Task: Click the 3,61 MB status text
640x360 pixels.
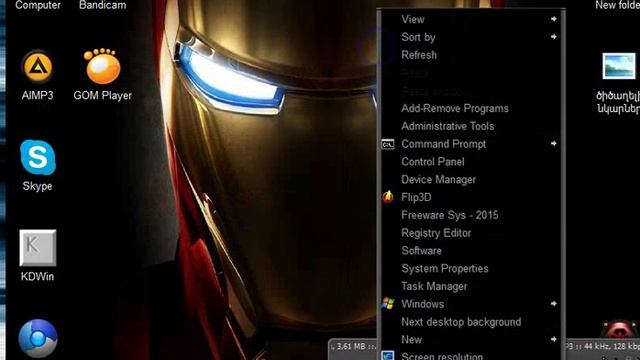Action: 351,347
